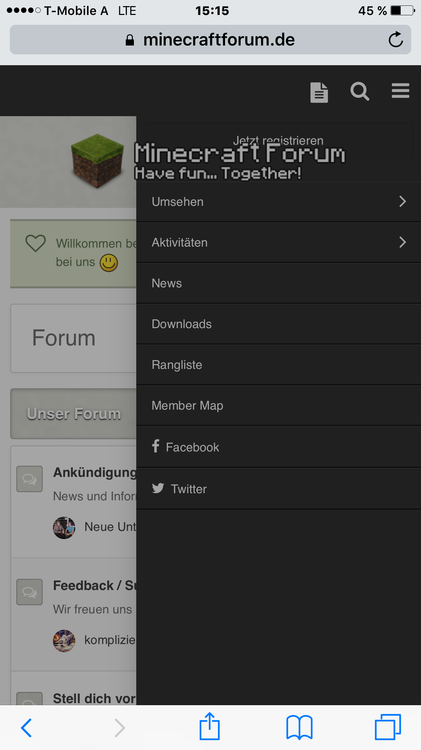Click the Jetzt registrieren button
This screenshot has width=421, height=750.
pos(278,141)
